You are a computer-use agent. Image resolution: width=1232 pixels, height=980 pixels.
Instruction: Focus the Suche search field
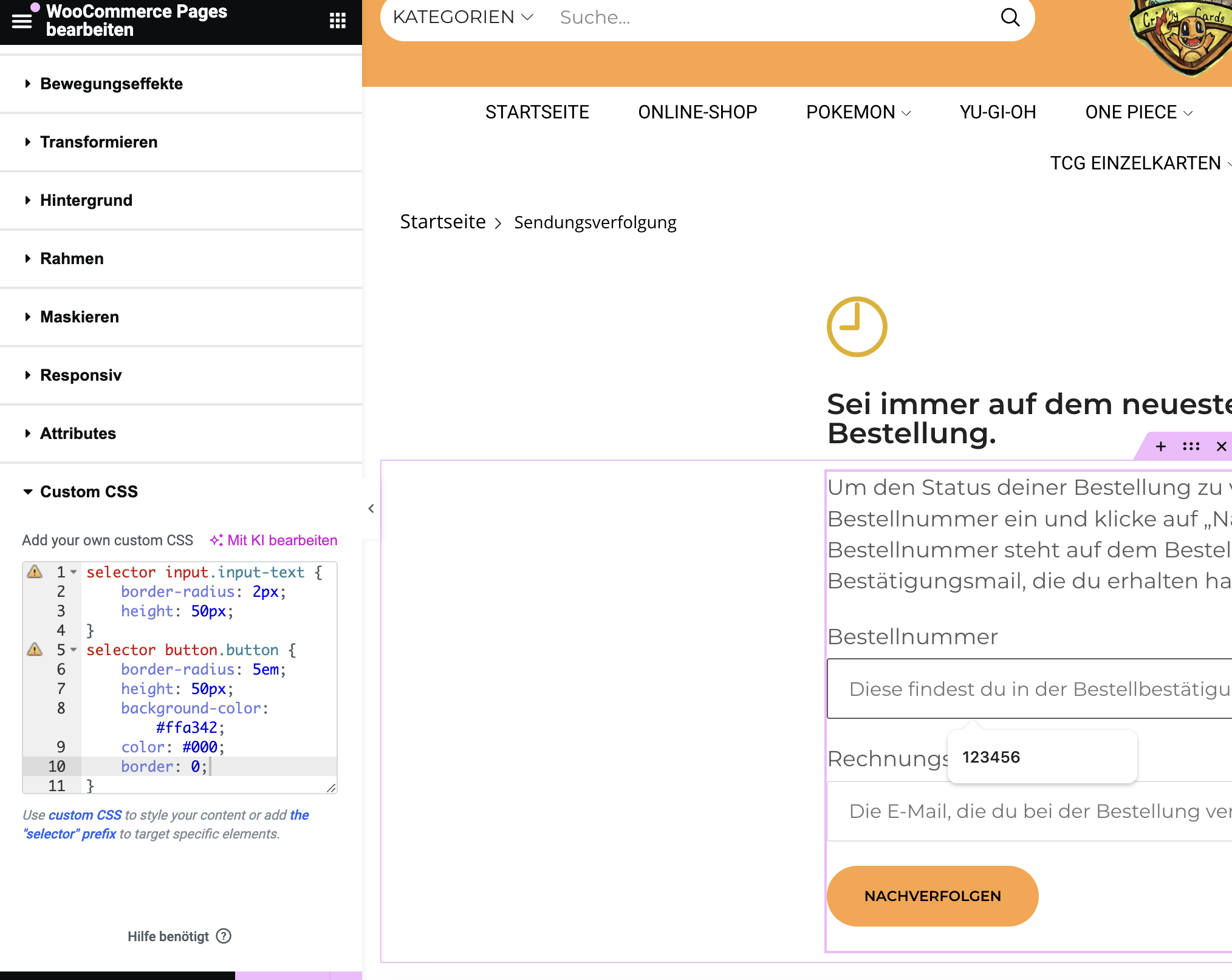[772, 17]
